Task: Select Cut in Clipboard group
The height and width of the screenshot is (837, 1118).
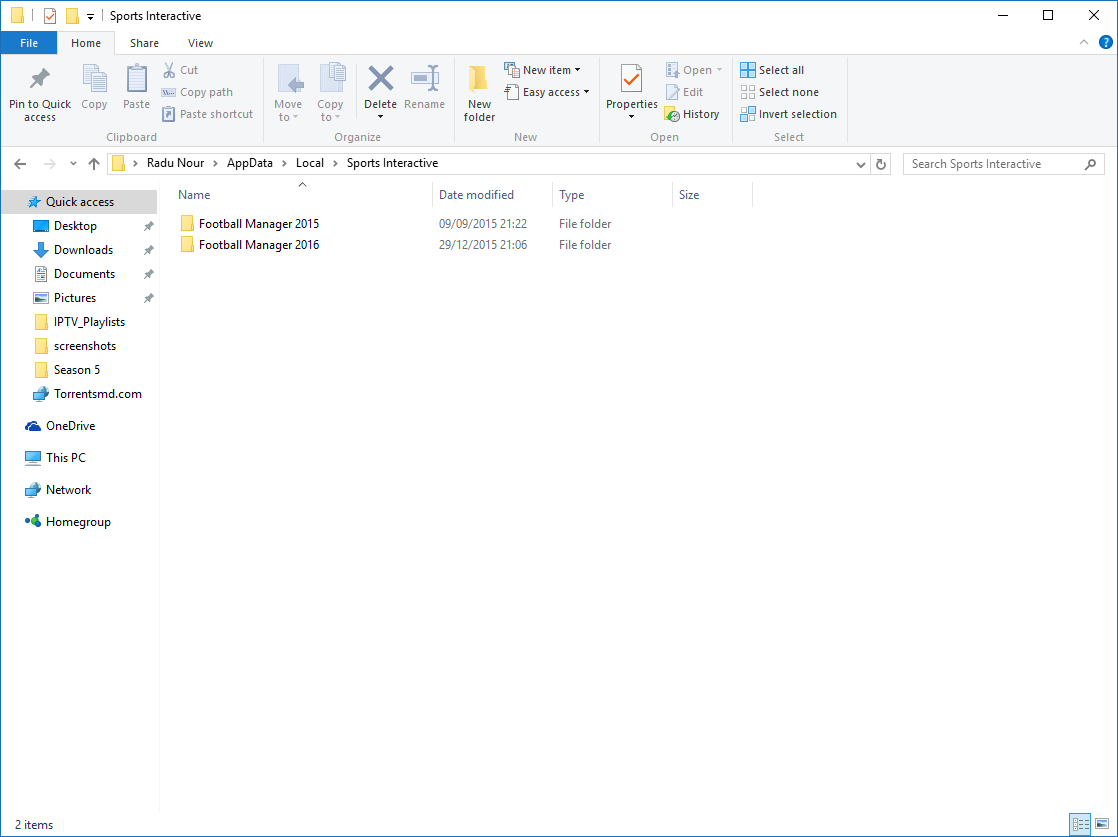Action: (x=180, y=70)
